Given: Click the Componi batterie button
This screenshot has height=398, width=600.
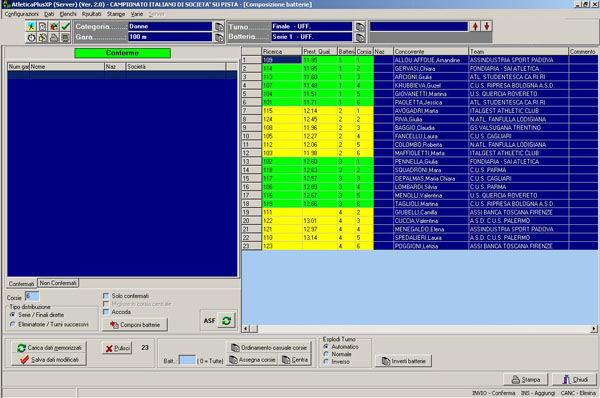Looking at the screenshot, I should click(x=135, y=325).
